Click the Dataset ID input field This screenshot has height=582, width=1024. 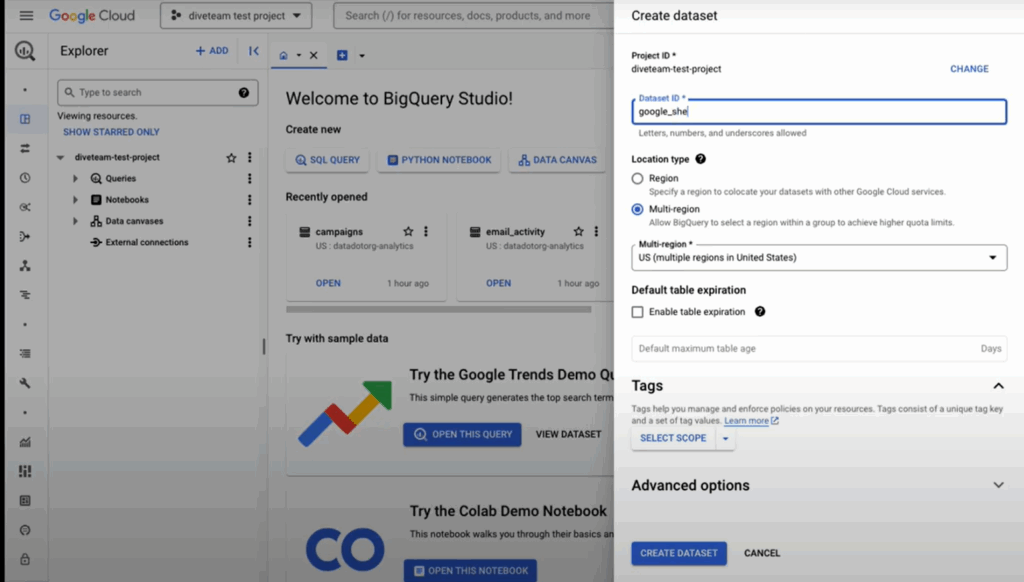tap(819, 112)
